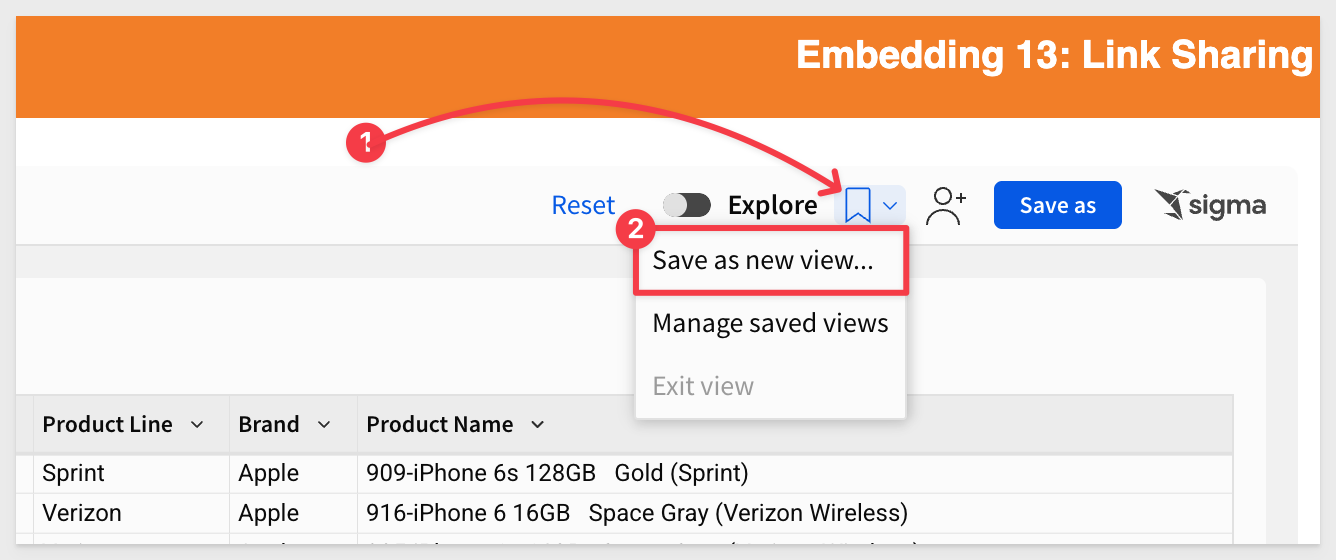Image resolution: width=1336 pixels, height=560 pixels.
Task: Click the 909-iPhone 6s 128GB Gold cell
Action: click(x=795, y=473)
